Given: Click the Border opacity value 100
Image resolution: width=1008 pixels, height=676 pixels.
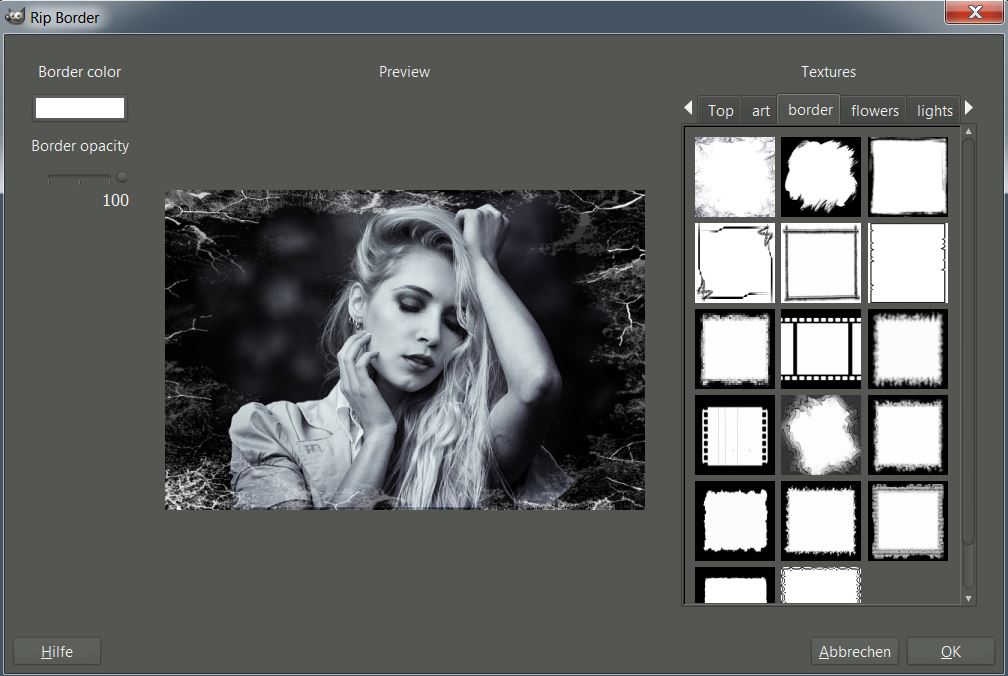Looking at the screenshot, I should 116,200.
